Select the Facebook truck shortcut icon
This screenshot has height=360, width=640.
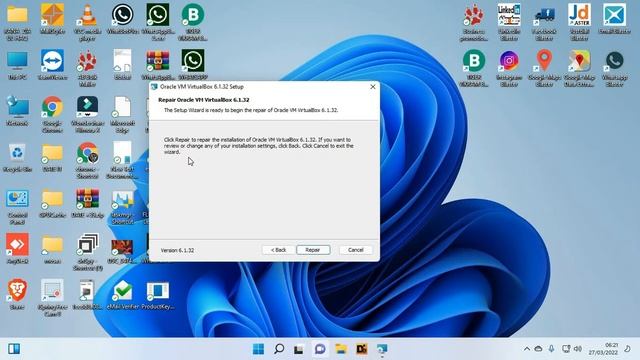pyautogui.click(x=544, y=15)
